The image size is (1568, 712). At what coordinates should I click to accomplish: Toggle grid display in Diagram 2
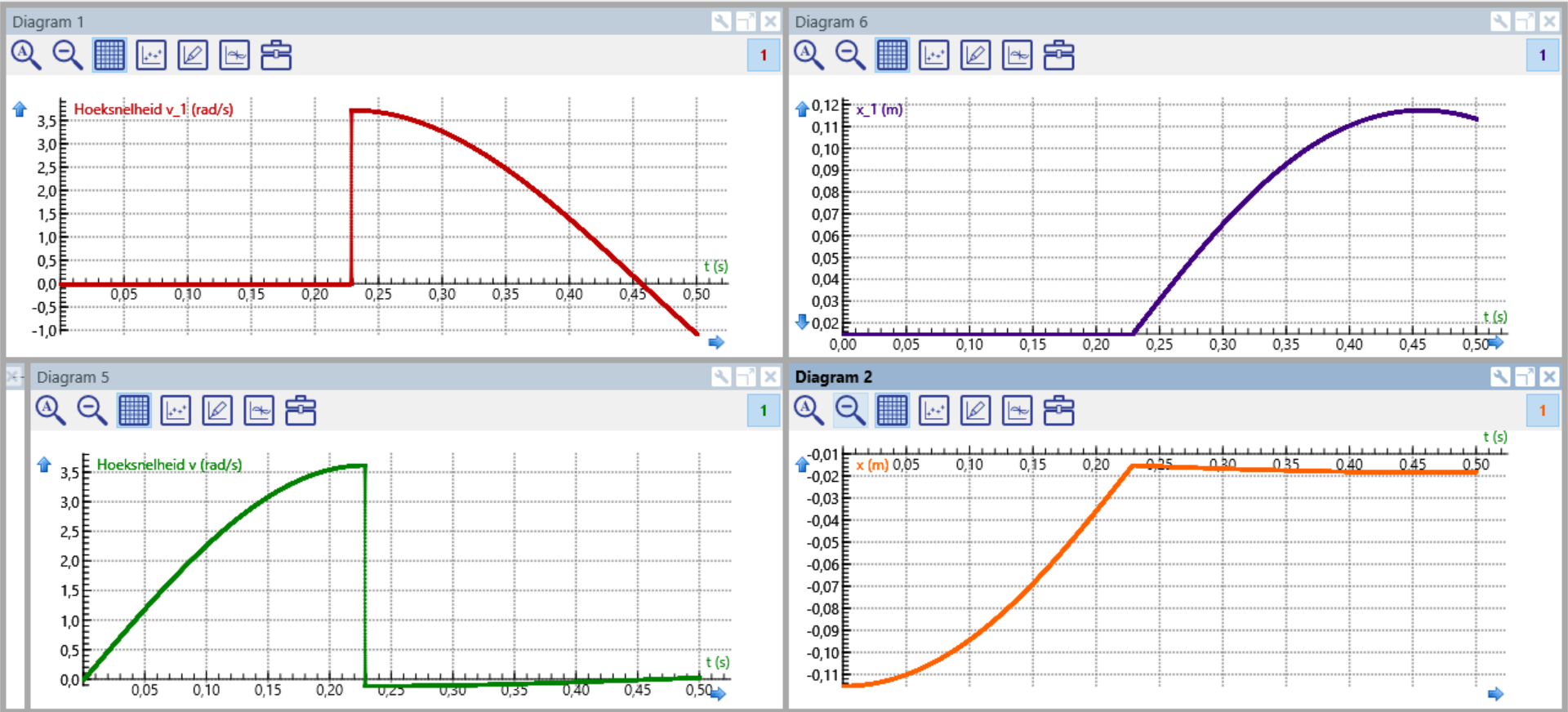pyautogui.click(x=892, y=410)
